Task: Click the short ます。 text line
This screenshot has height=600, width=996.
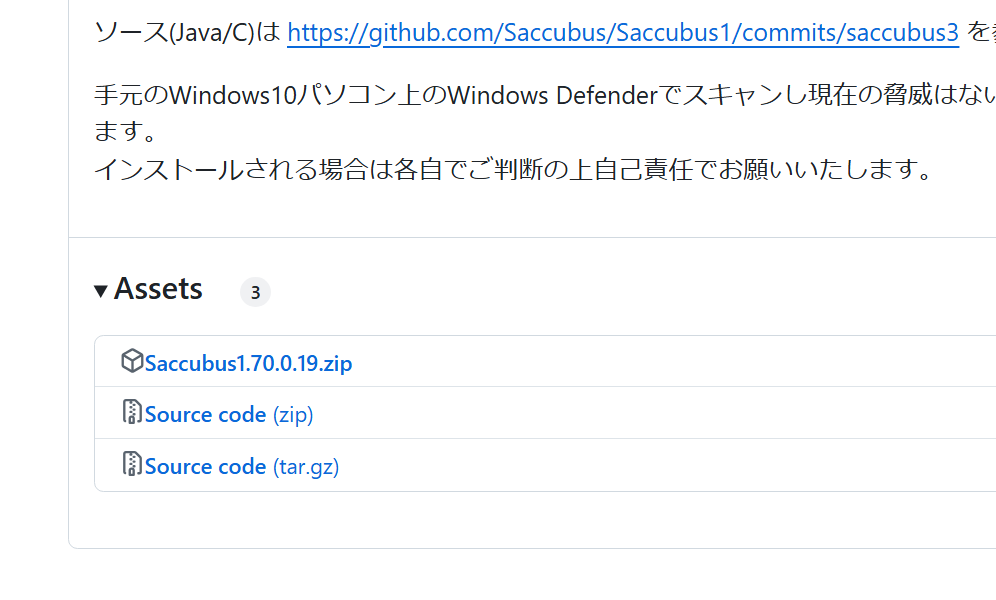Action: tap(126, 132)
